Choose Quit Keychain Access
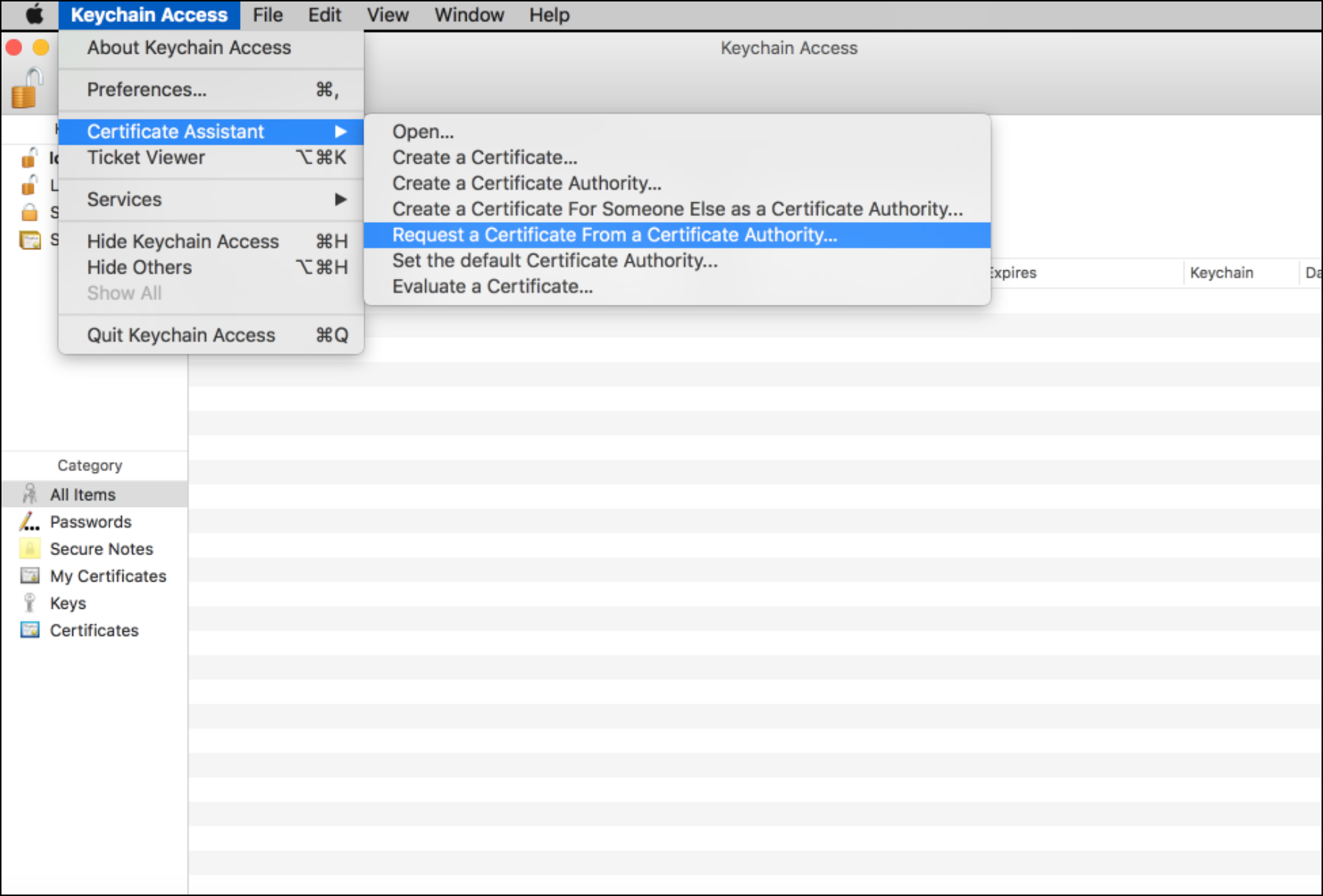This screenshot has height=896, width=1323. point(211,335)
